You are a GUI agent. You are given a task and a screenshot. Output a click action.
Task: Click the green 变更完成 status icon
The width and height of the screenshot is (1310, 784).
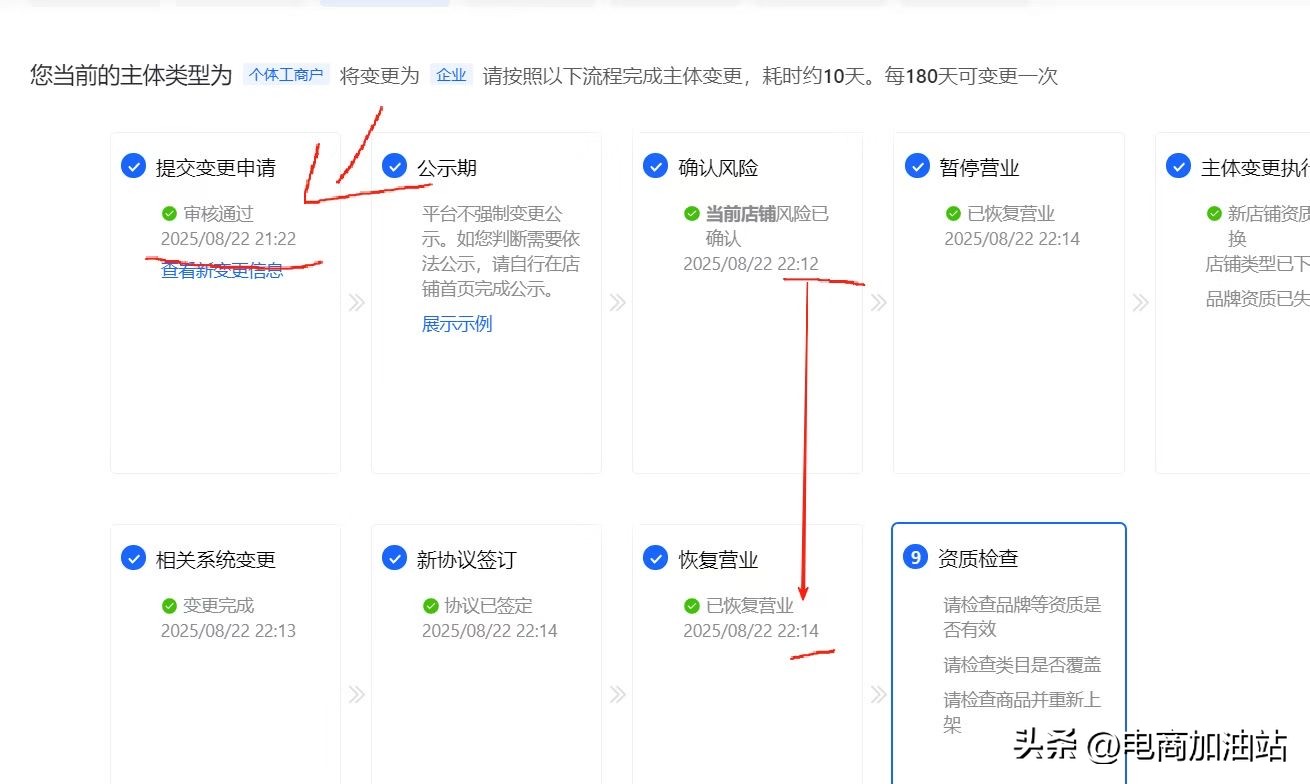(169, 606)
